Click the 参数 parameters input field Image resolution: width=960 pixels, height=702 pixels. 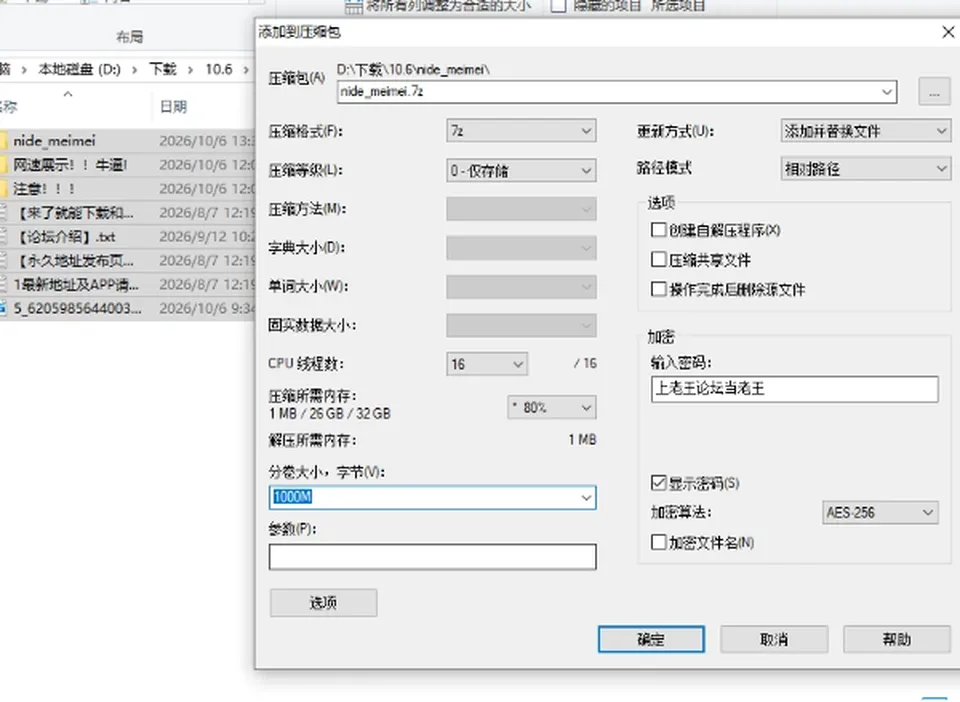(432, 557)
